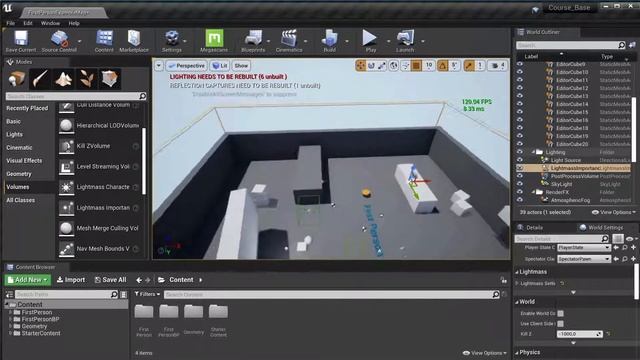Click the Add New button
This screenshot has width=640, height=360.
(28, 280)
